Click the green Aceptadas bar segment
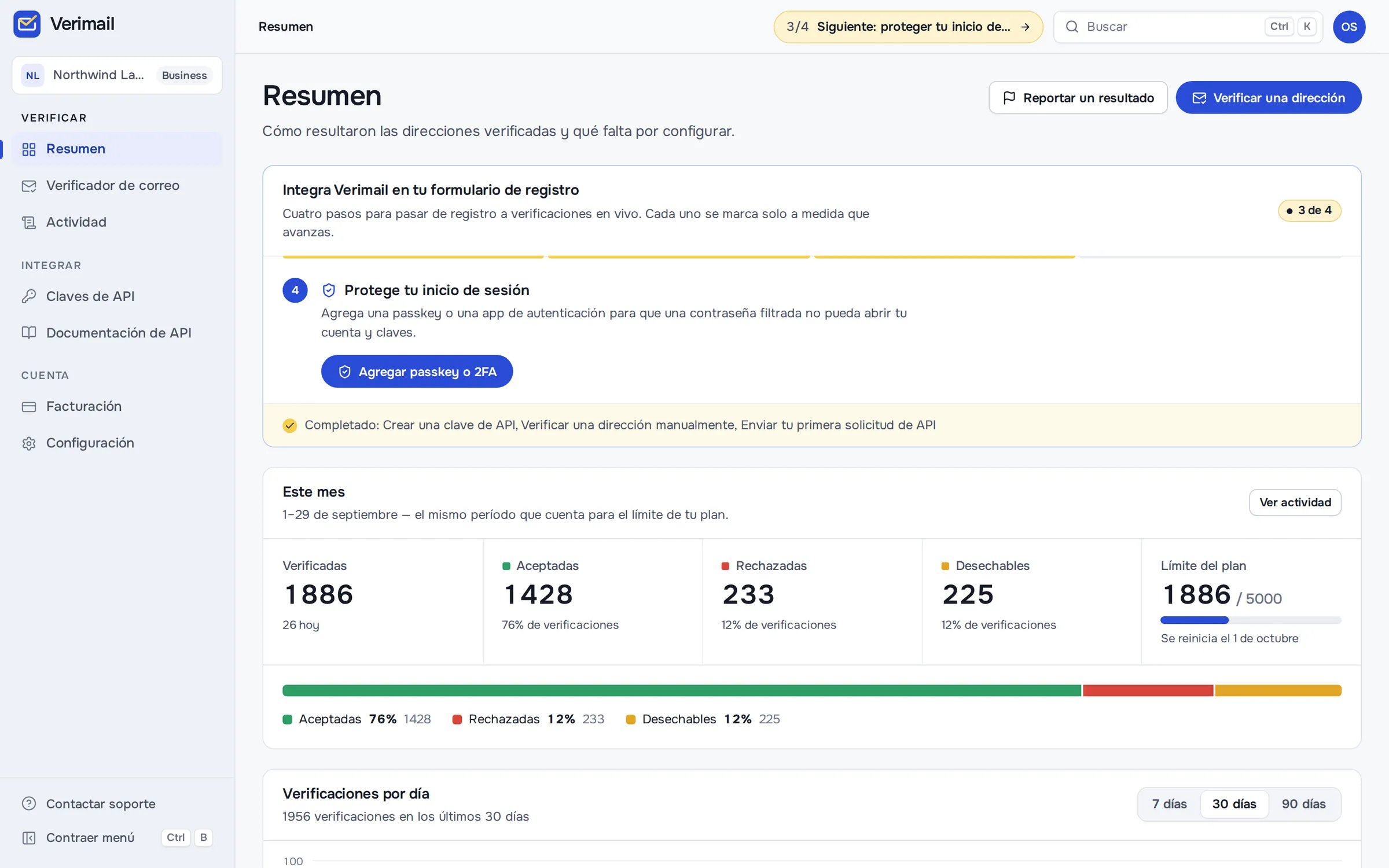The width and height of the screenshot is (1389, 868). [682, 690]
